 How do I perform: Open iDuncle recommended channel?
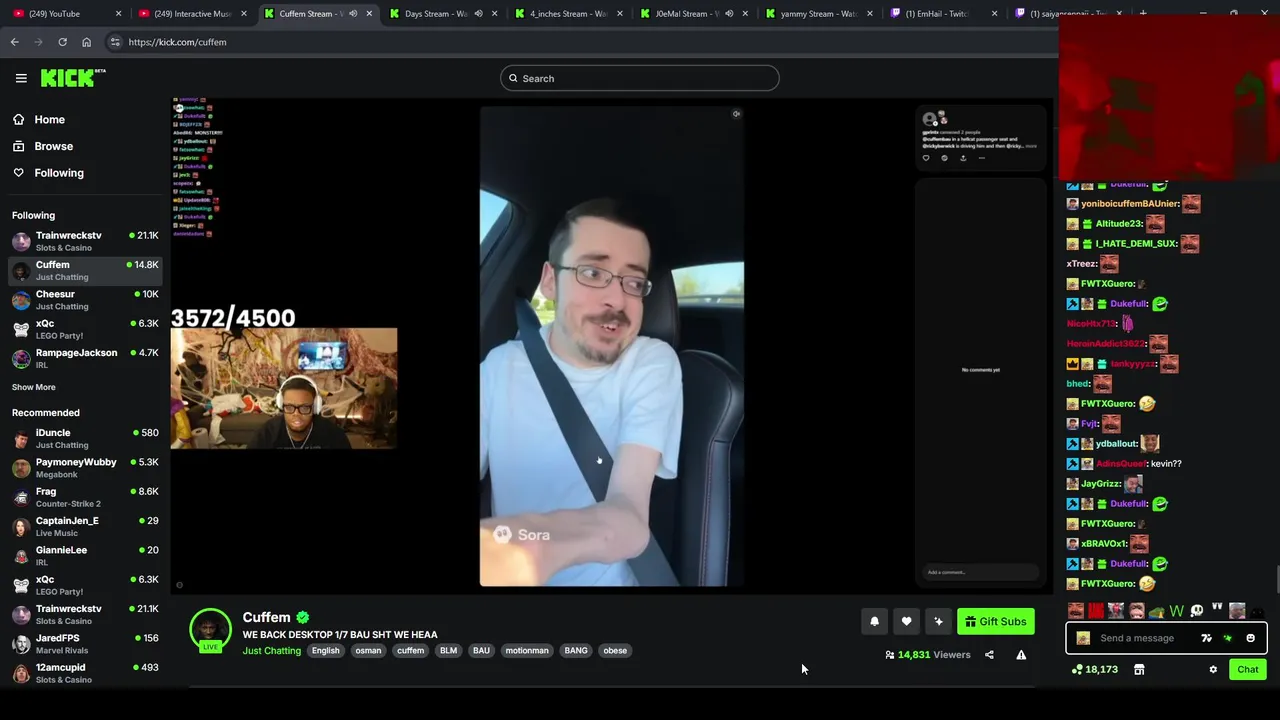pyautogui.click(x=84, y=438)
